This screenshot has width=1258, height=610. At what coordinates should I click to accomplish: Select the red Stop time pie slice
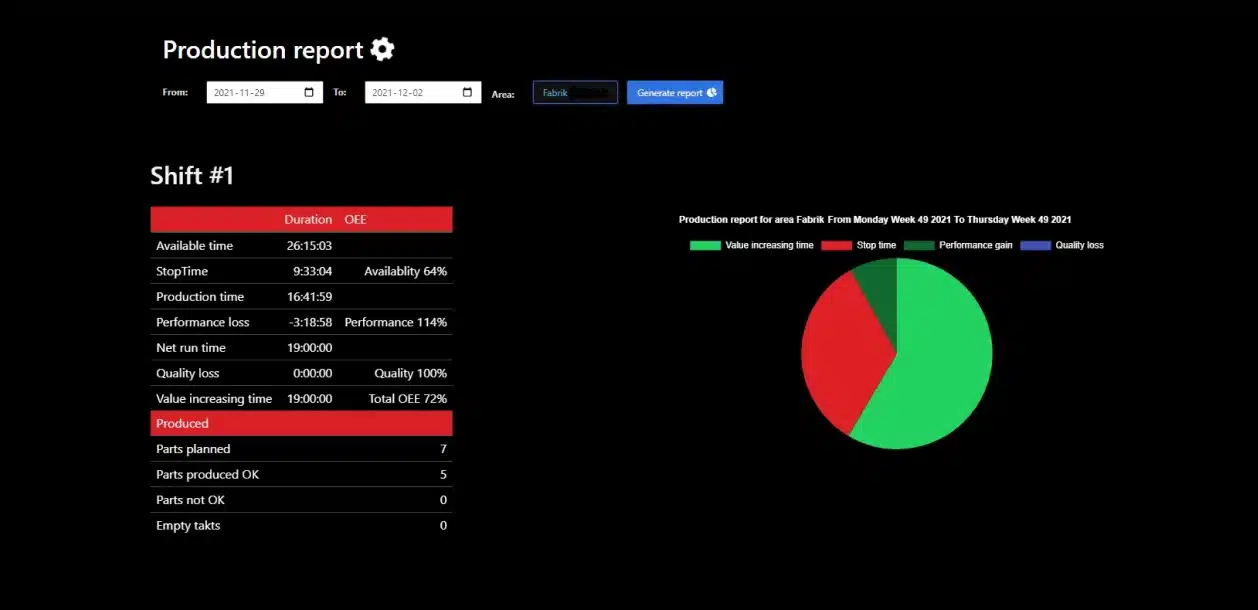point(840,350)
